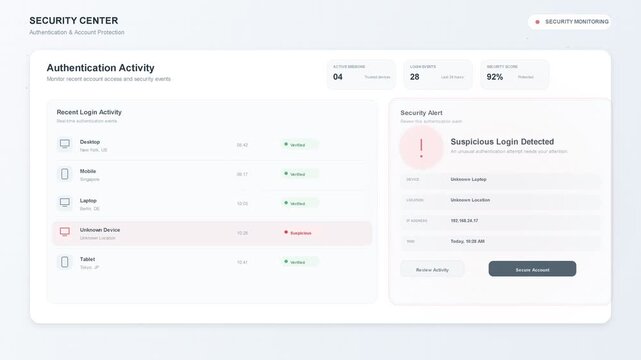Viewport: 641px width, 360px height.
Task: Select the "Mobile" device name
Action: [x=88, y=171]
